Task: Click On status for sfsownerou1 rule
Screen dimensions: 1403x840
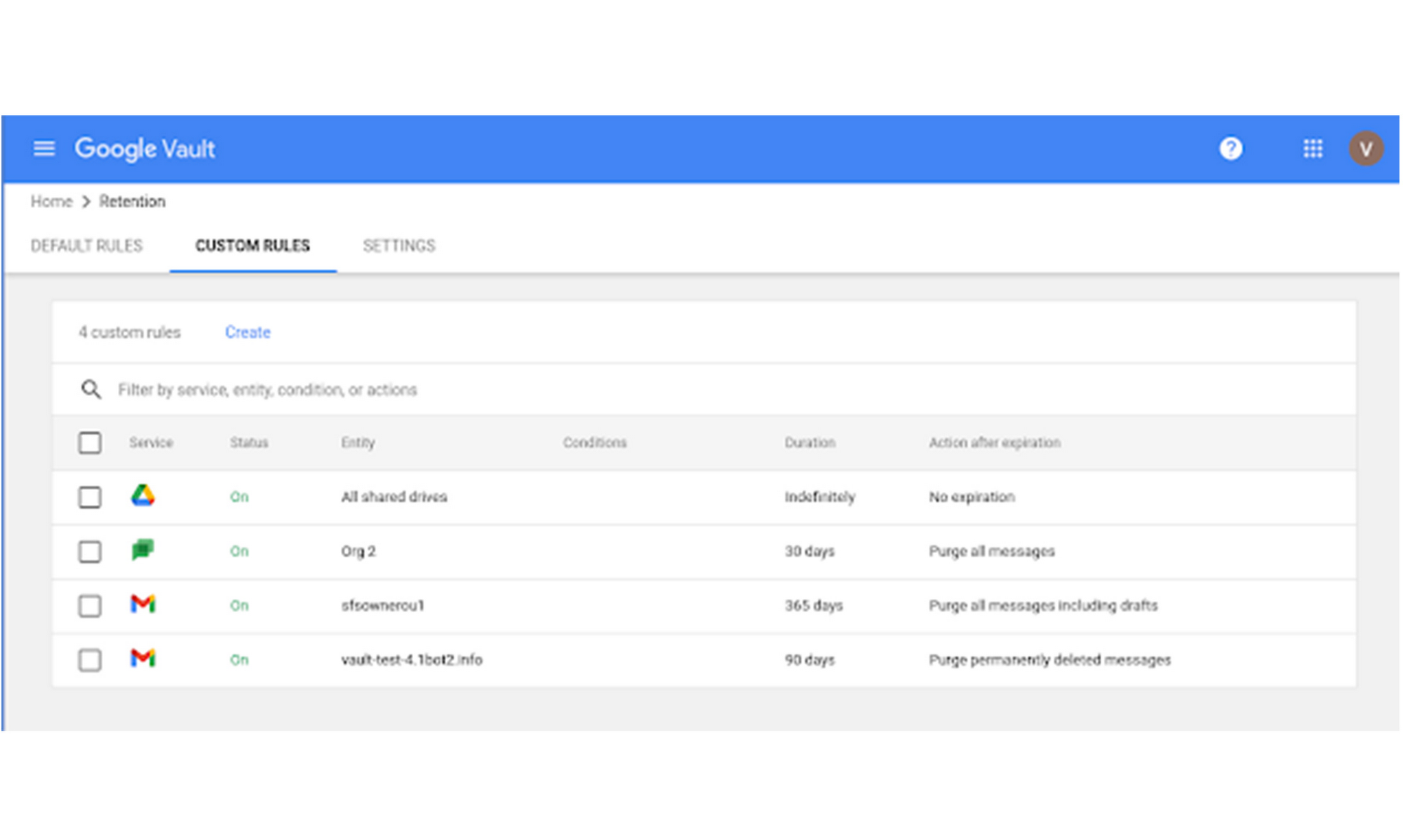Action: [239, 605]
